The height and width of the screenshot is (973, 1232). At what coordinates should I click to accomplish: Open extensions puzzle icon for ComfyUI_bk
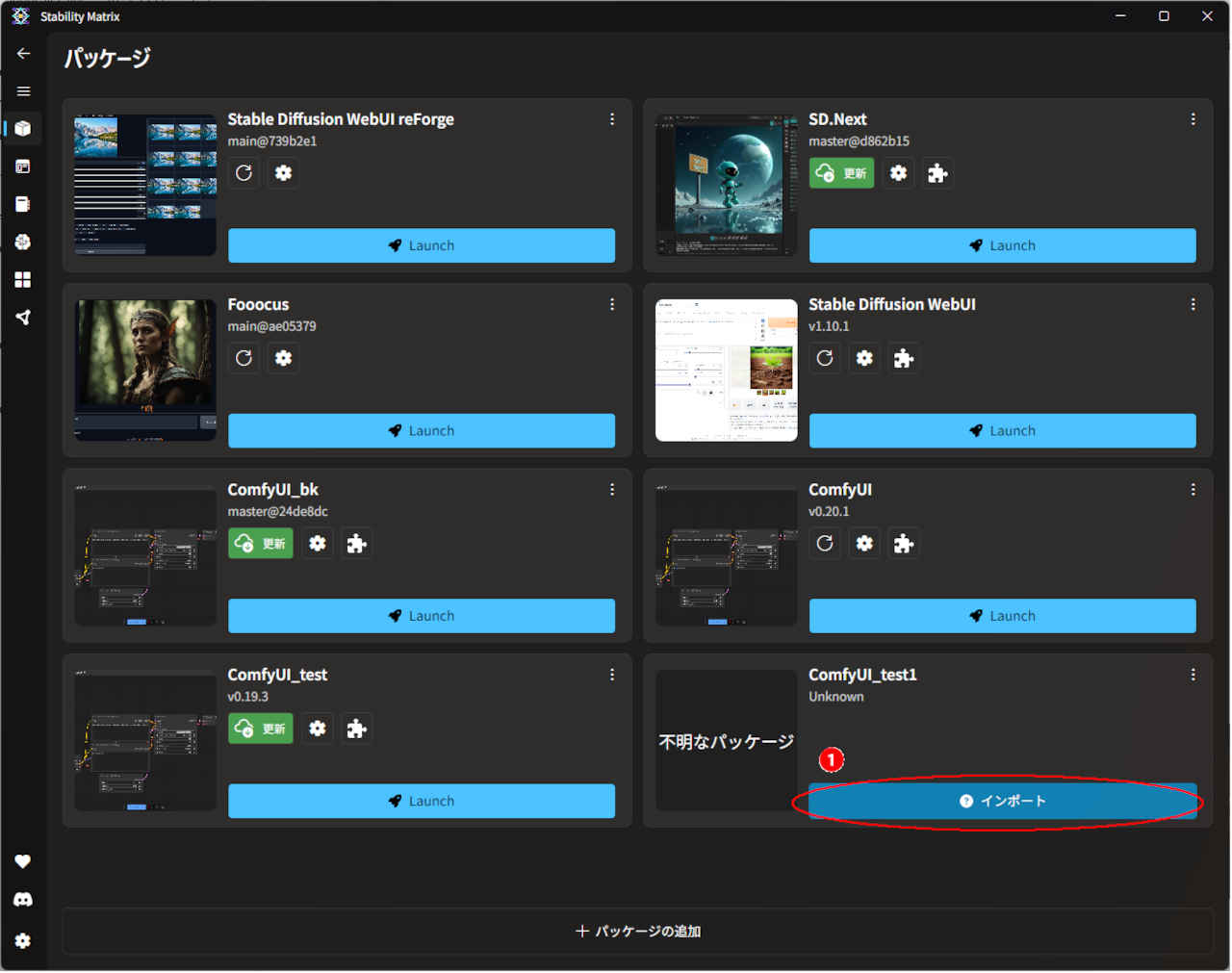pyautogui.click(x=357, y=544)
